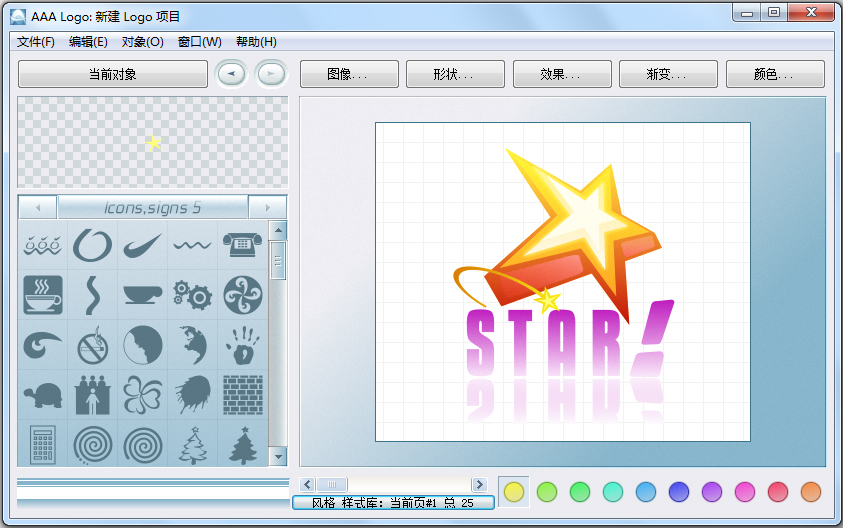The height and width of the screenshot is (528, 843).
Task: Apply the yellow style swatch
Action: pyautogui.click(x=514, y=491)
